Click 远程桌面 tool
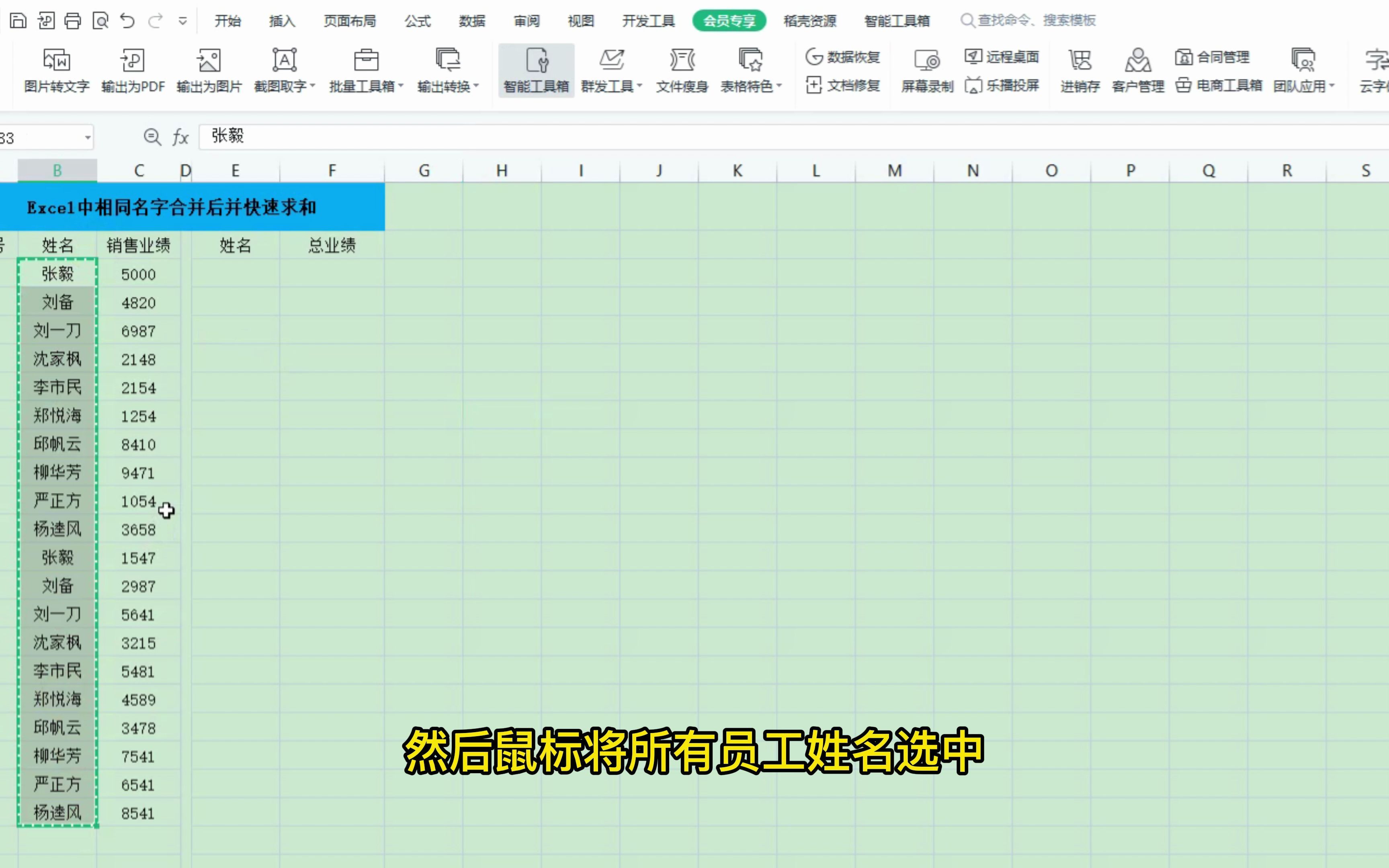Image resolution: width=1389 pixels, height=868 pixels. [1002, 56]
